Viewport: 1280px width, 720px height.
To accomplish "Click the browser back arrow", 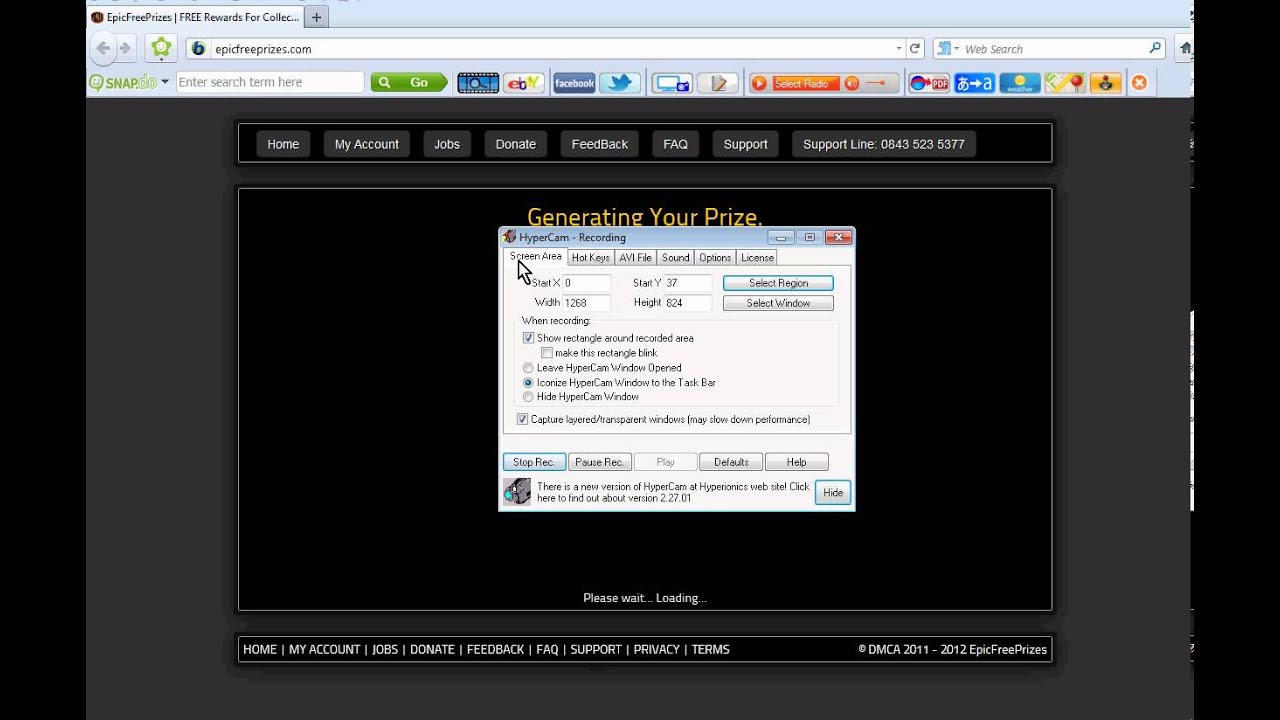I will coord(103,48).
